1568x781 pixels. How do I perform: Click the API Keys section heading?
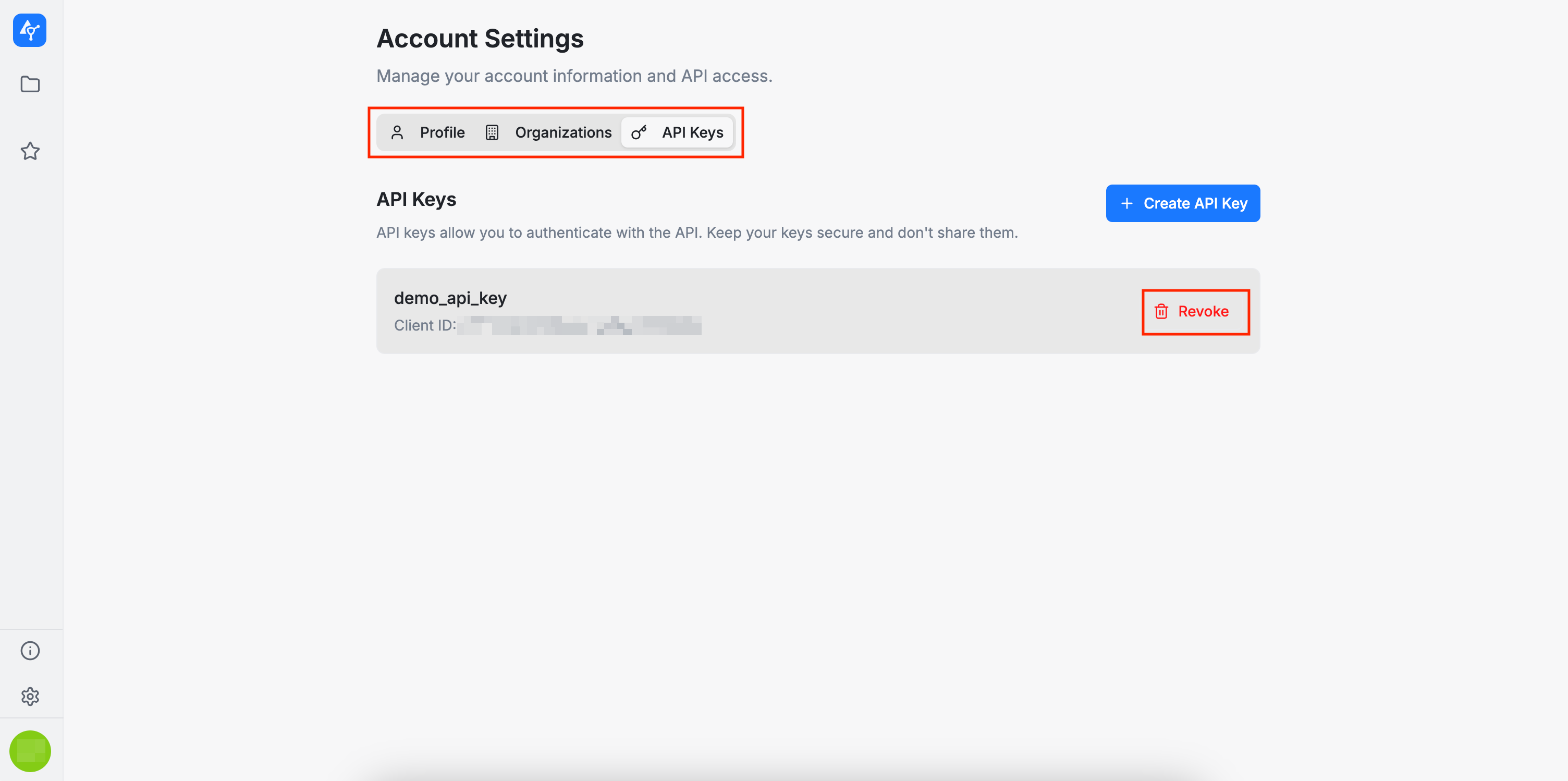pyautogui.click(x=416, y=199)
